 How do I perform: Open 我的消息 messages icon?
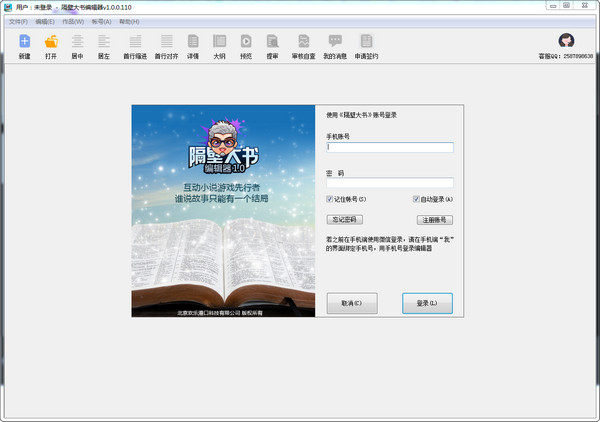click(x=335, y=41)
